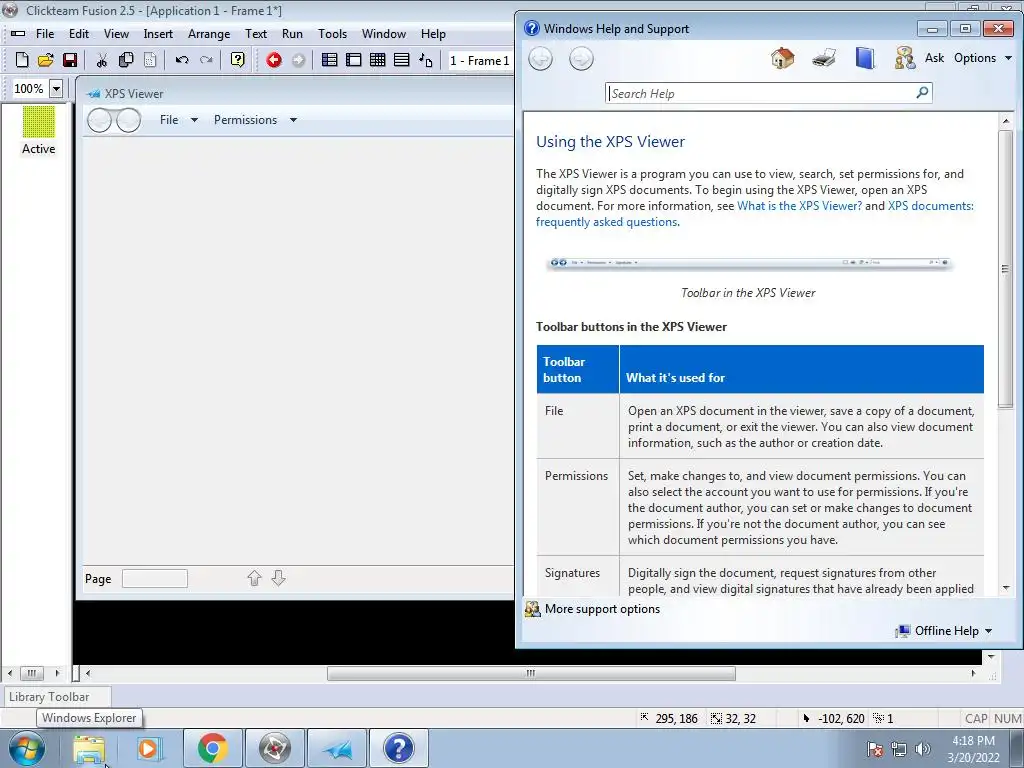Click the XPS Viewer page up arrow
Viewport: 1024px width, 768px height.
coord(254,578)
